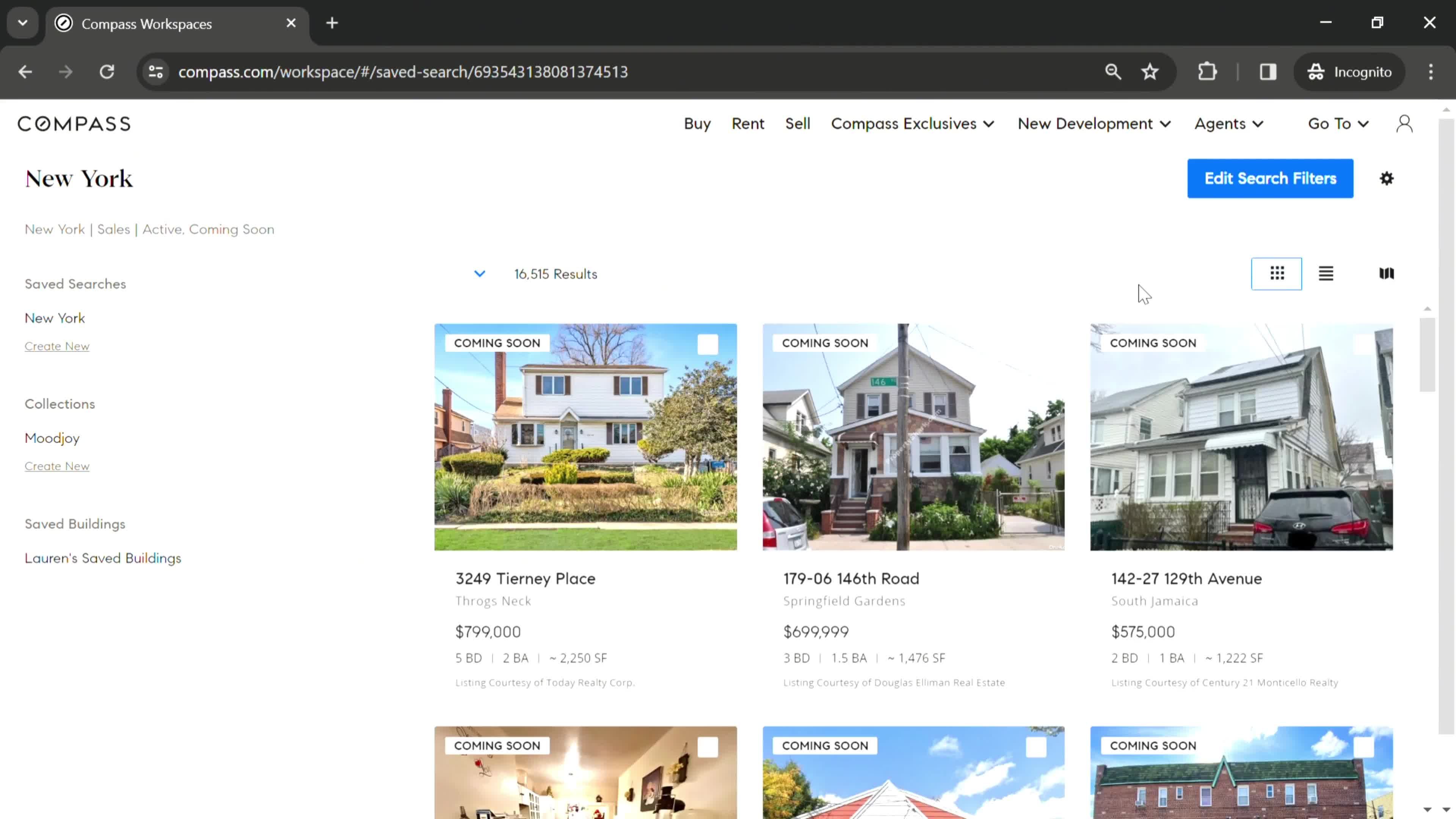Click the $799,000 price

tap(488, 632)
